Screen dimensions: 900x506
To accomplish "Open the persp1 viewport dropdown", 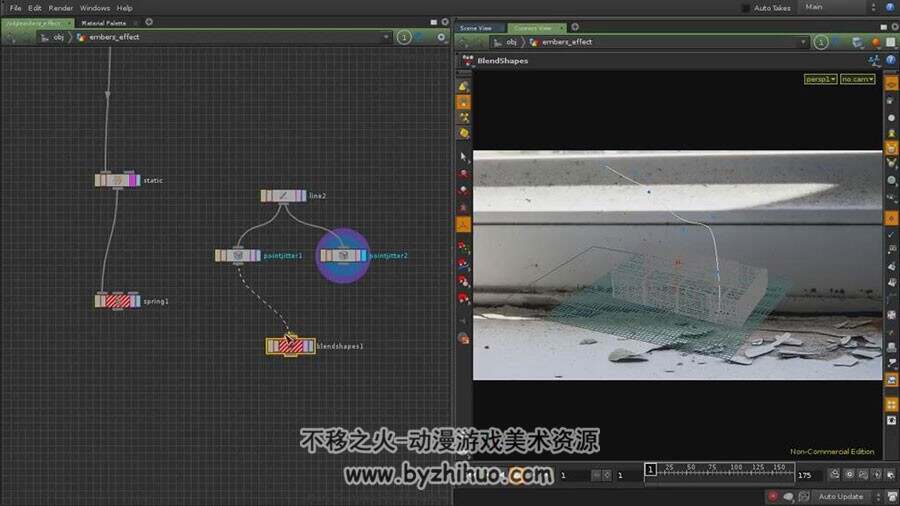I will pyautogui.click(x=820, y=79).
